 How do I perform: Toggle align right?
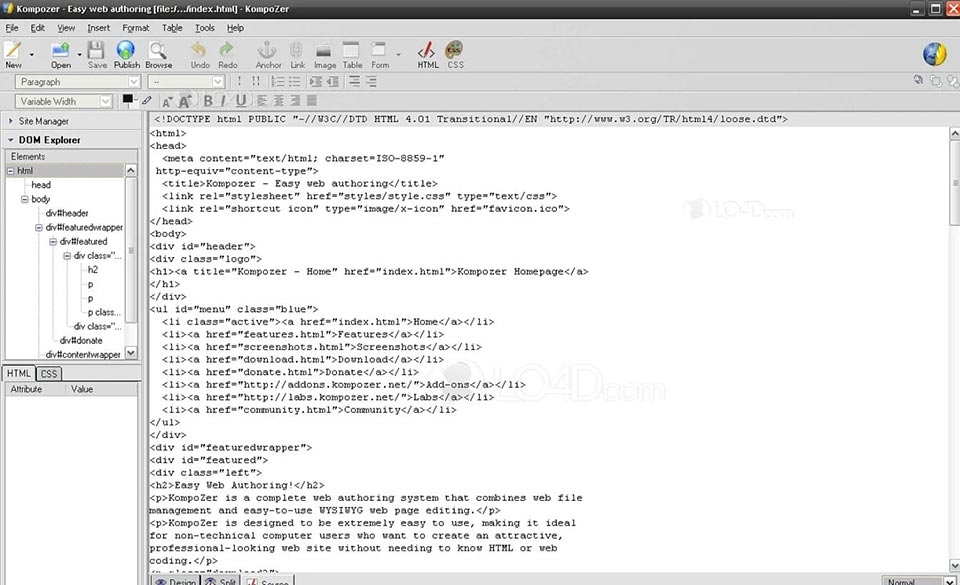(295, 101)
